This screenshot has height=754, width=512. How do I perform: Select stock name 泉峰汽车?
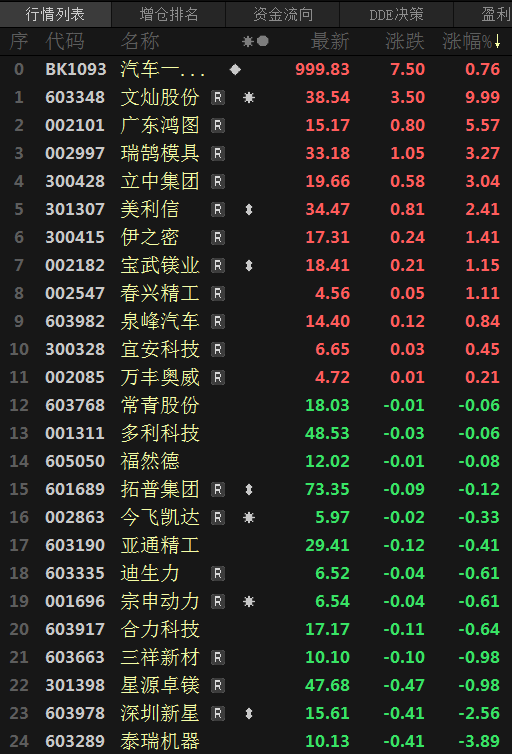[160, 321]
